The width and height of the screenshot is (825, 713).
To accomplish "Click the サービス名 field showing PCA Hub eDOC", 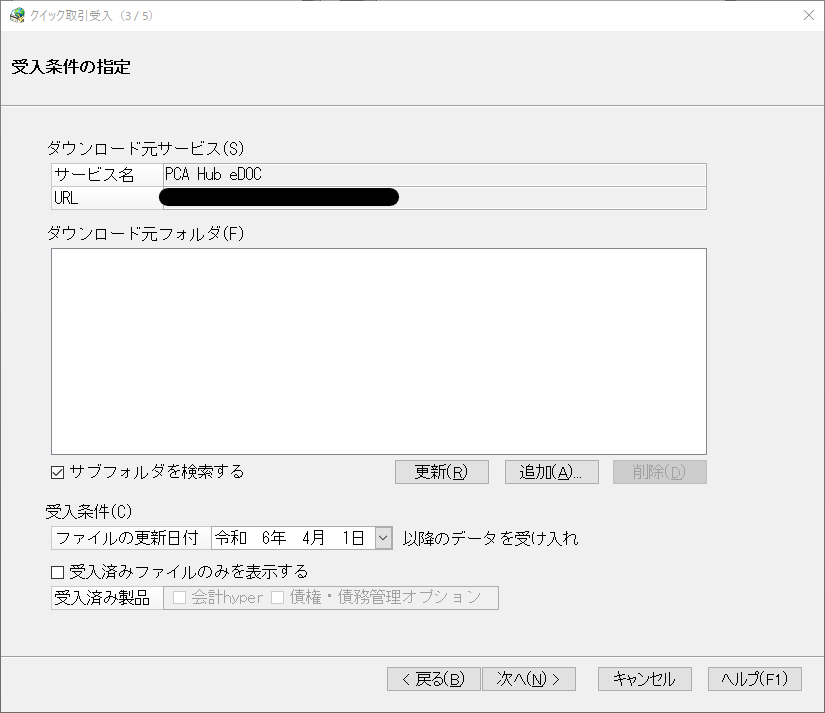I will click(435, 174).
